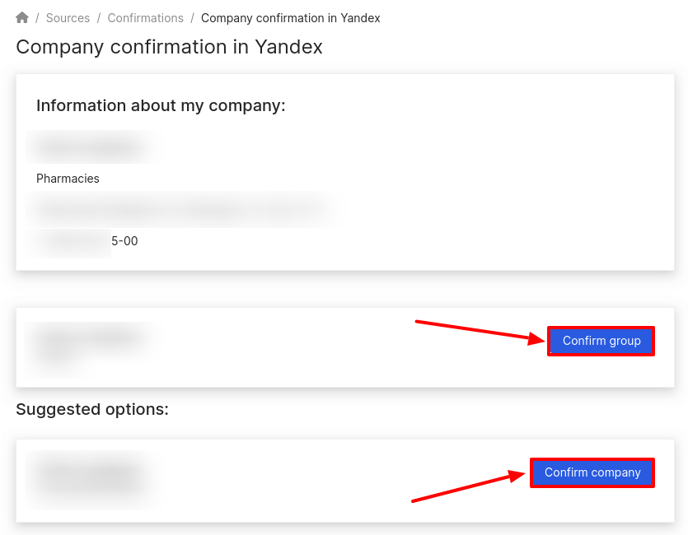688x535 pixels.
Task: Click the slash separator between Sources and Confirmations
Action: (x=99, y=18)
